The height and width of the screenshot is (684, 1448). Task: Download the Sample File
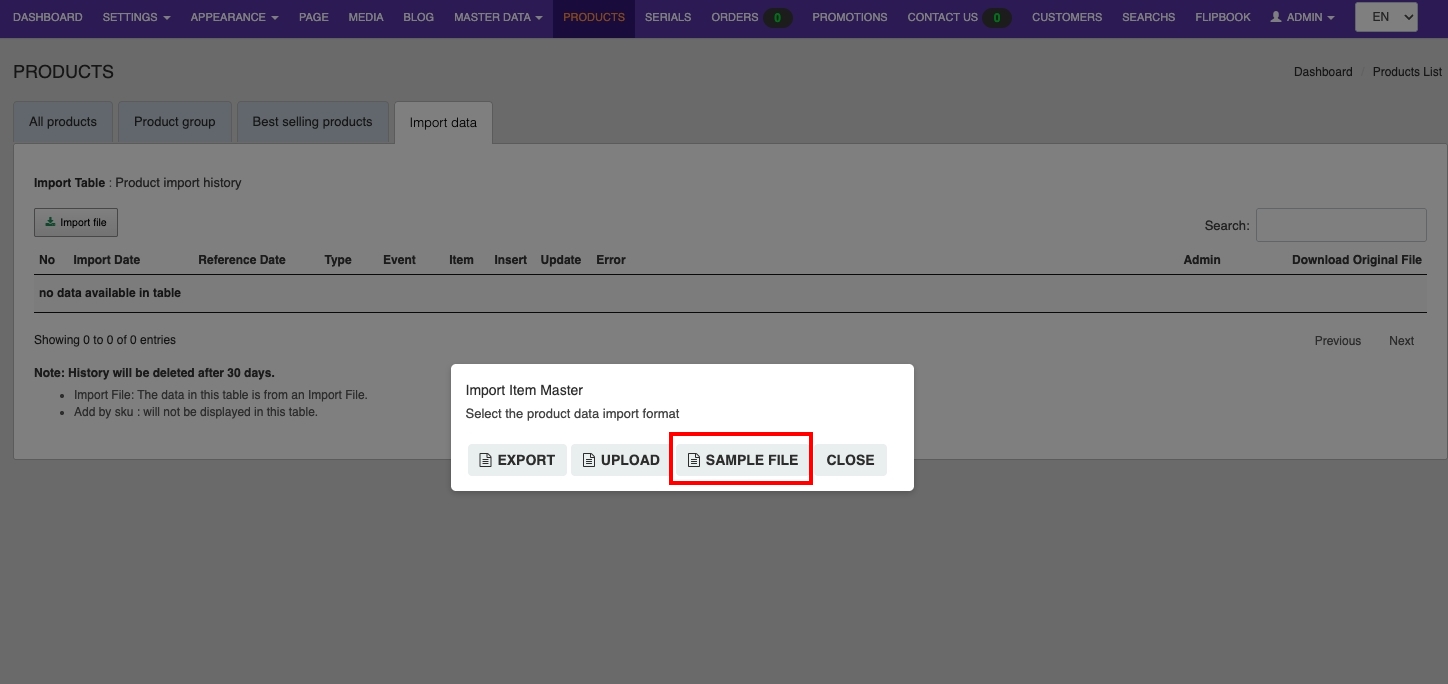tap(742, 460)
